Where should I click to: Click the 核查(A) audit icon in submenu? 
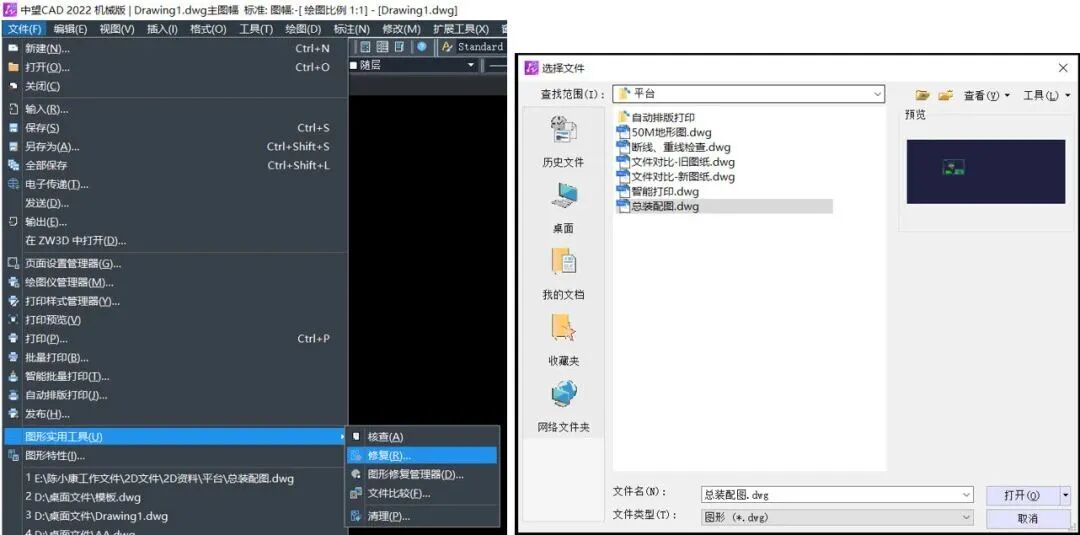point(356,437)
